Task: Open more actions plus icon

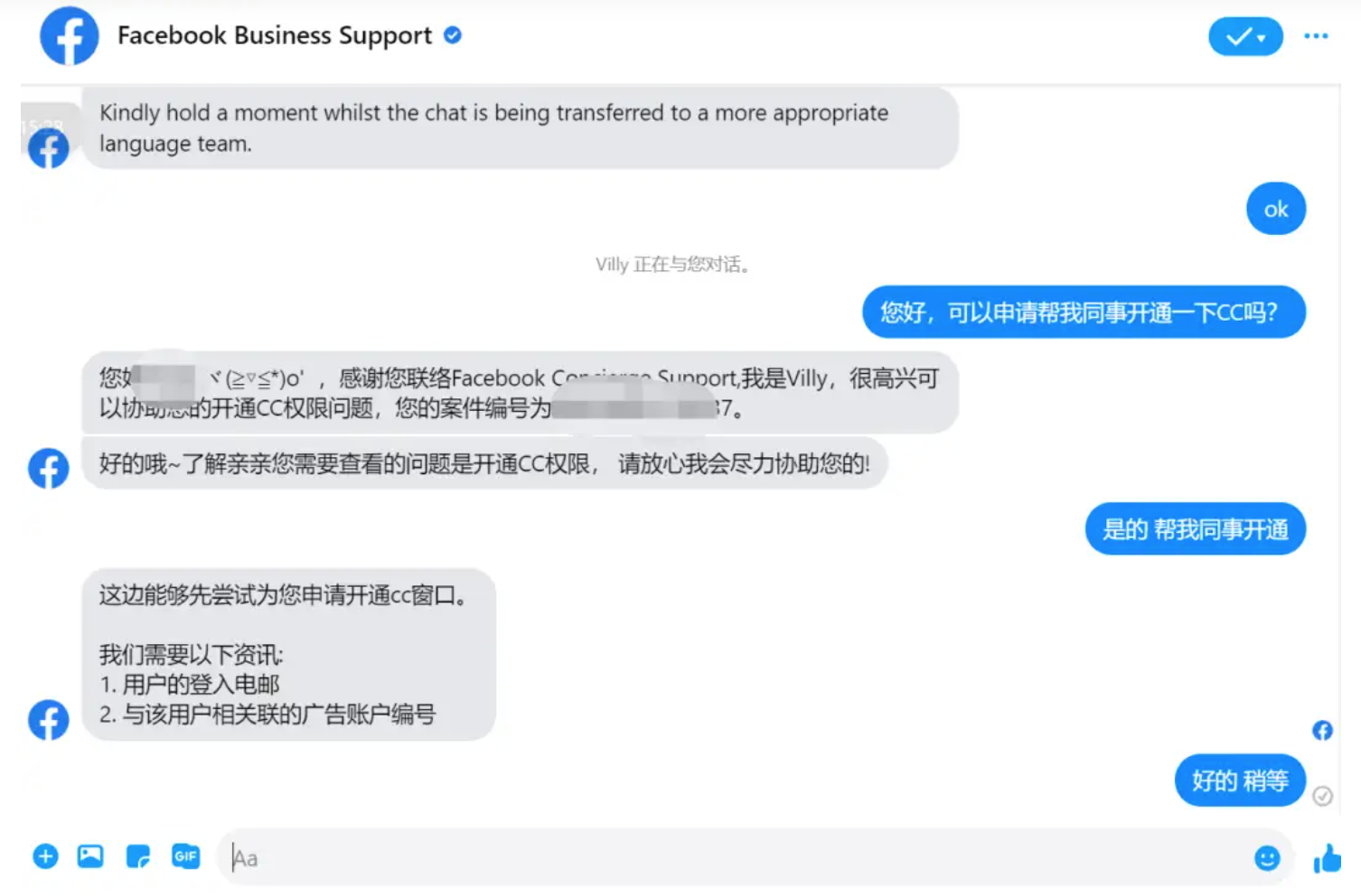Action: [x=45, y=856]
